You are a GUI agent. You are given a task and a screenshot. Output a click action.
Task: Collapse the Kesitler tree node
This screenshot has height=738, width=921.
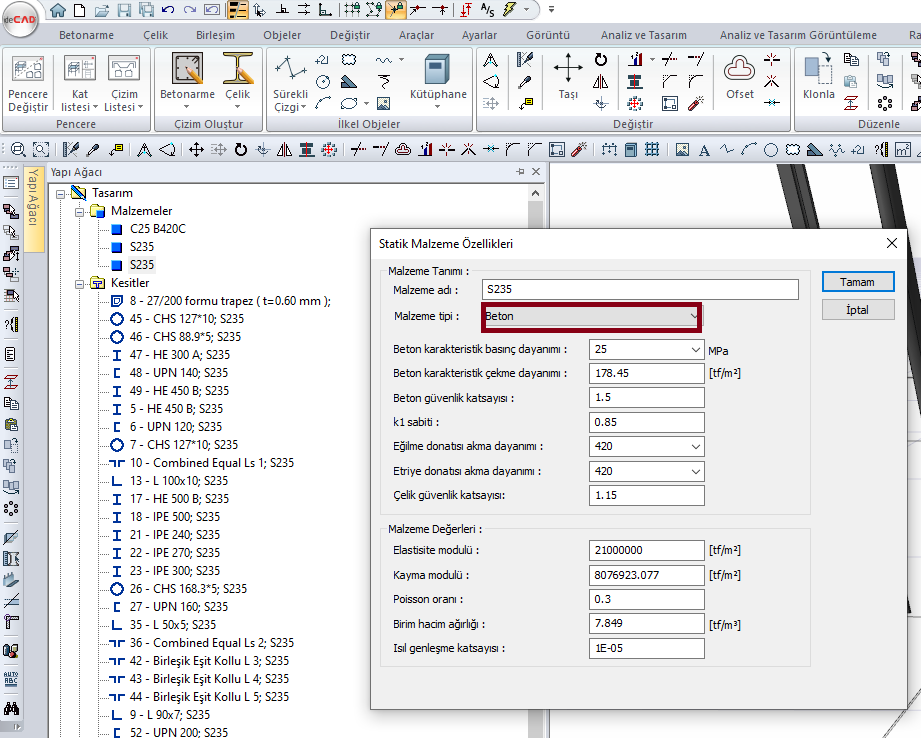tap(79, 284)
